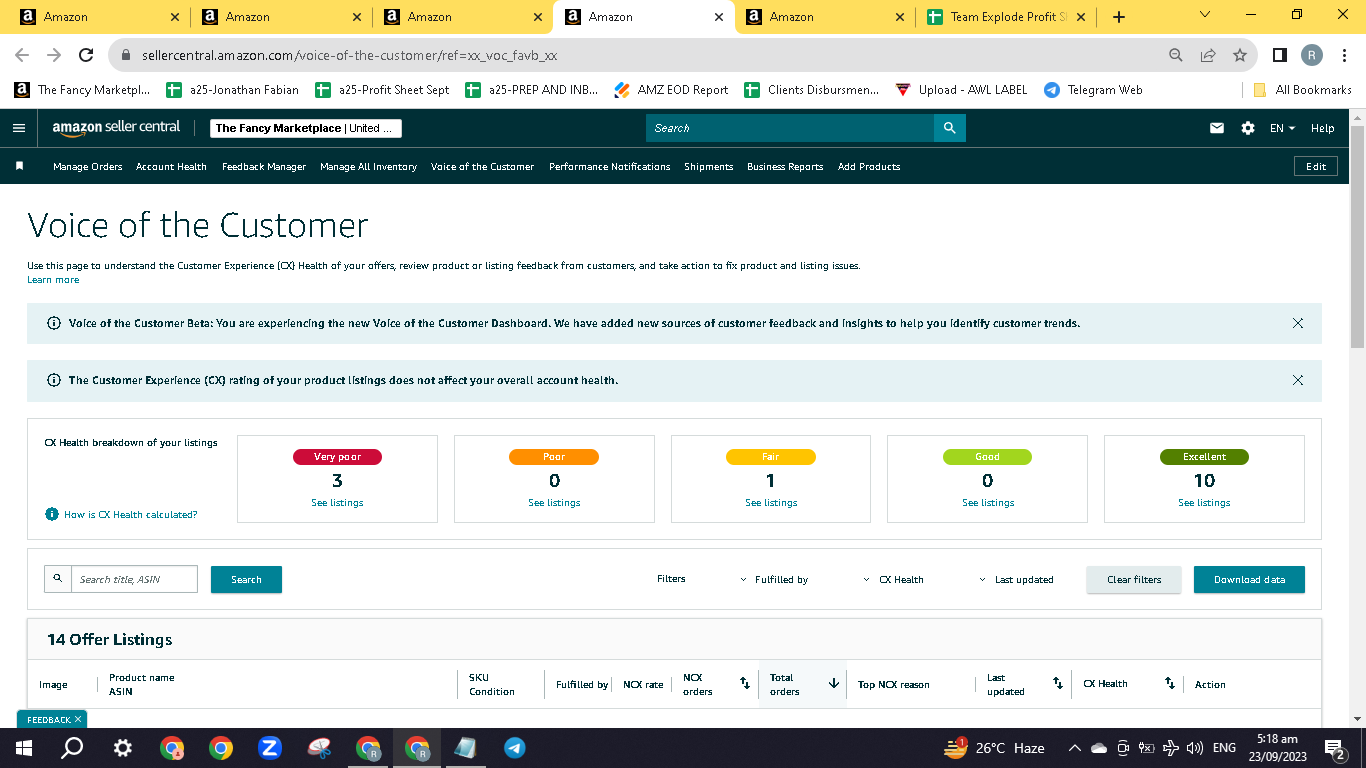The image size is (1366, 768).
Task: Open Windows notification center
Action: coord(1334,748)
